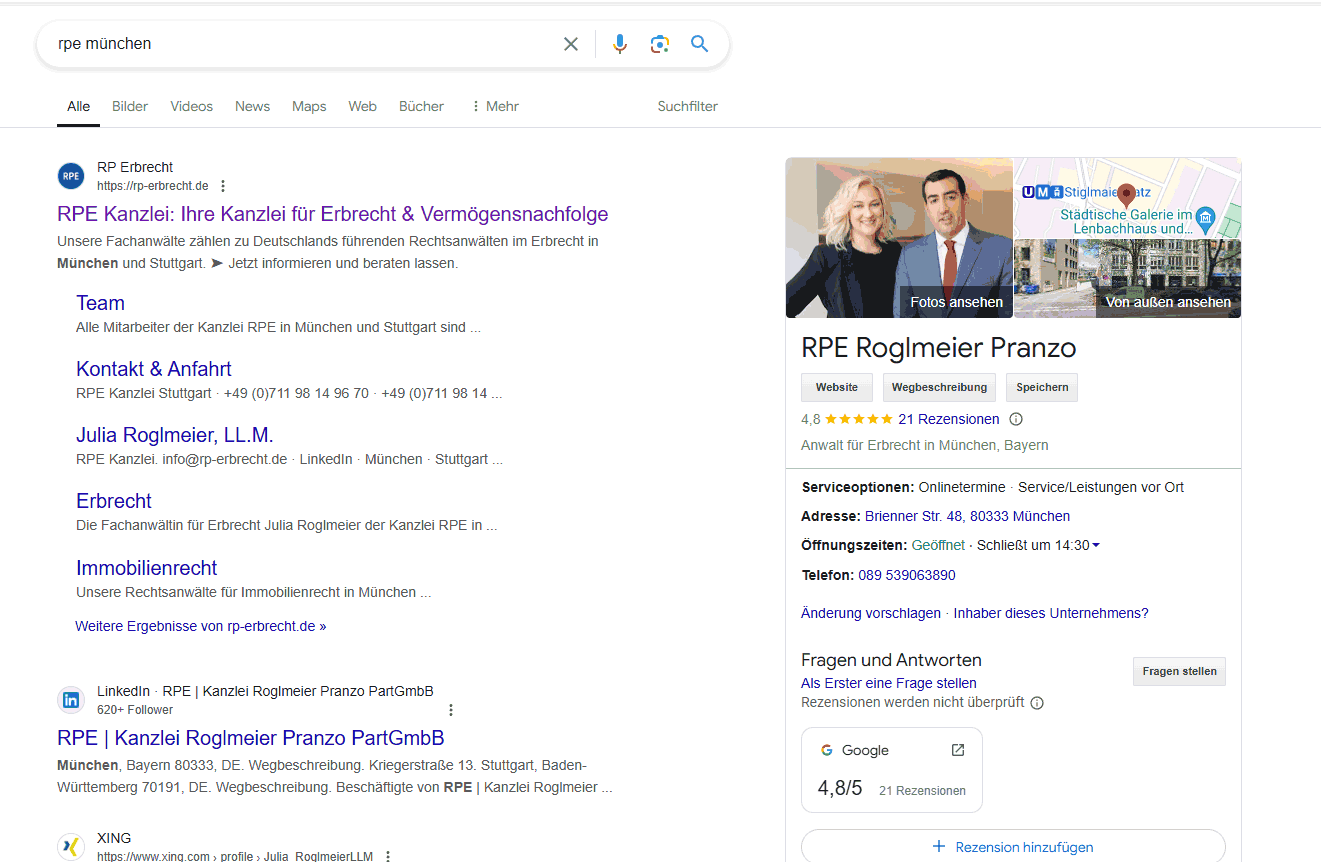The image size is (1321, 862).
Task: Open RPE Kanzlei main result headline
Action: click(x=332, y=214)
